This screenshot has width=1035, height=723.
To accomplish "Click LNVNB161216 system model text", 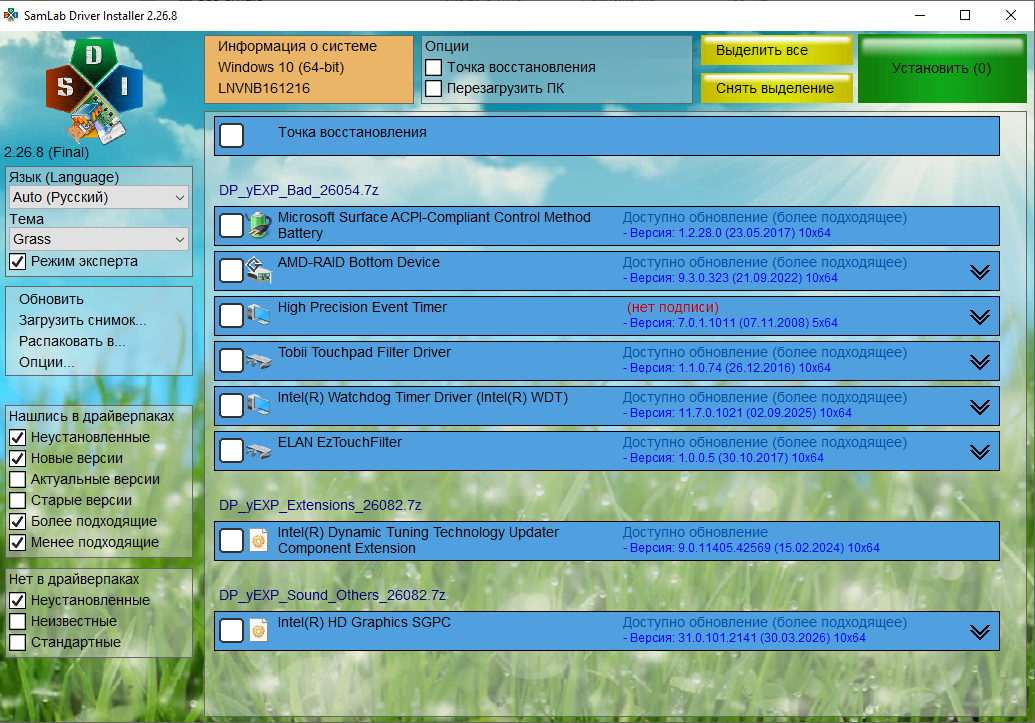I will (263, 88).
